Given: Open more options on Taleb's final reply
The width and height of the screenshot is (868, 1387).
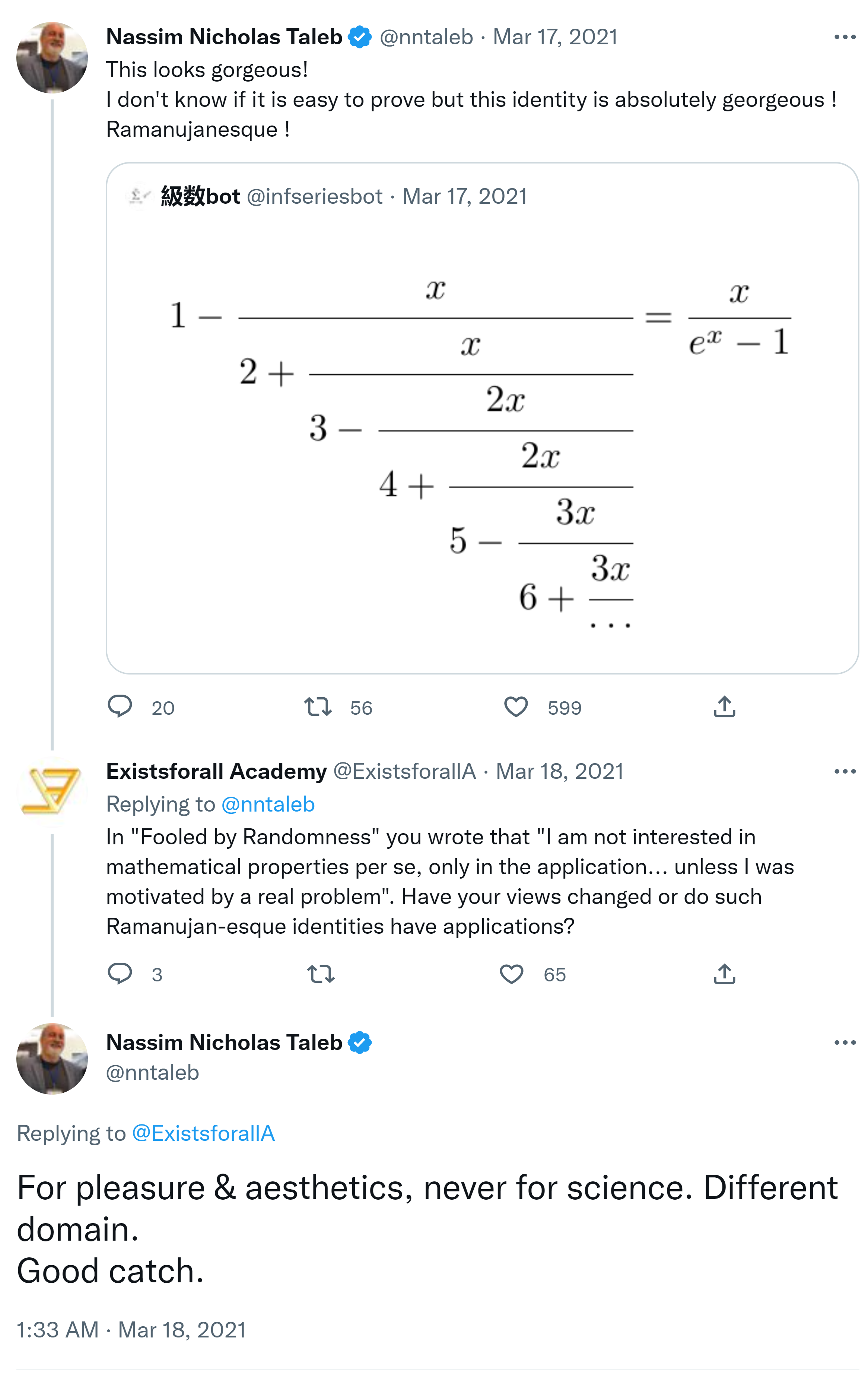Looking at the screenshot, I should click(x=845, y=1042).
